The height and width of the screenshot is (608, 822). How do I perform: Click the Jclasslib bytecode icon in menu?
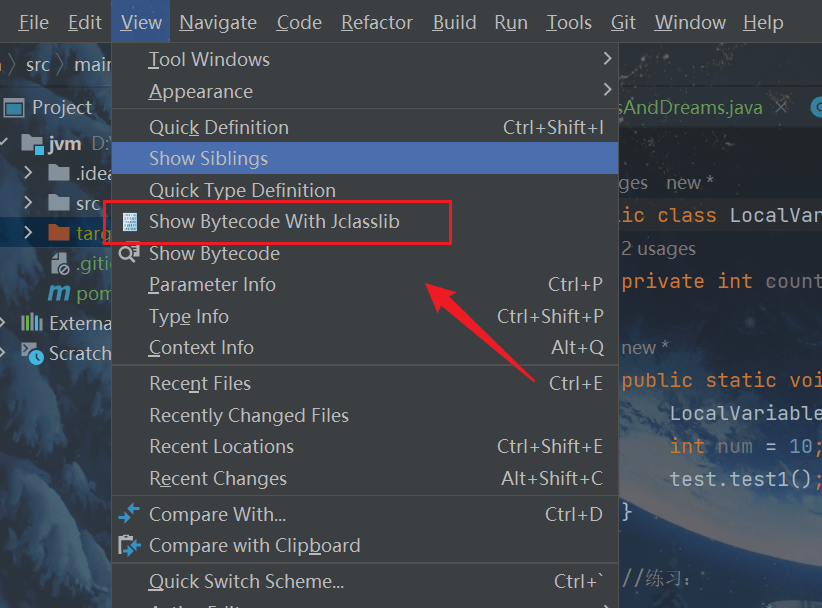[x=130, y=222]
